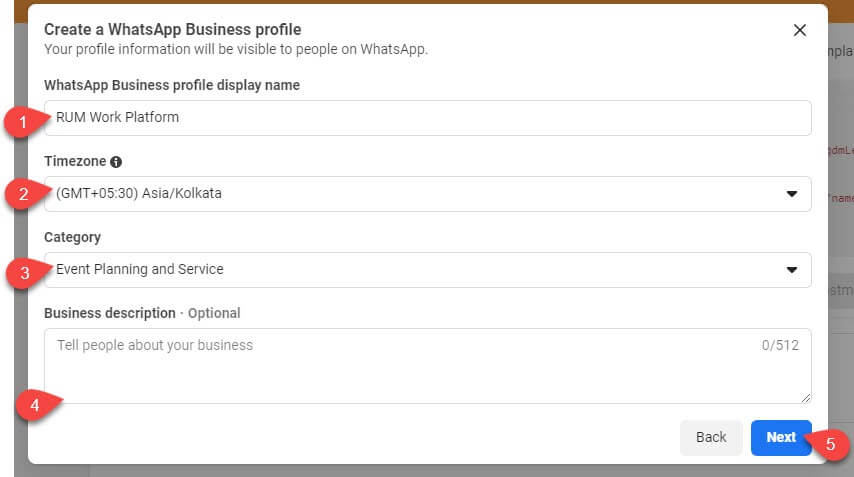Click the red marker number 3
Screen dimensions: 854x477
25,273
